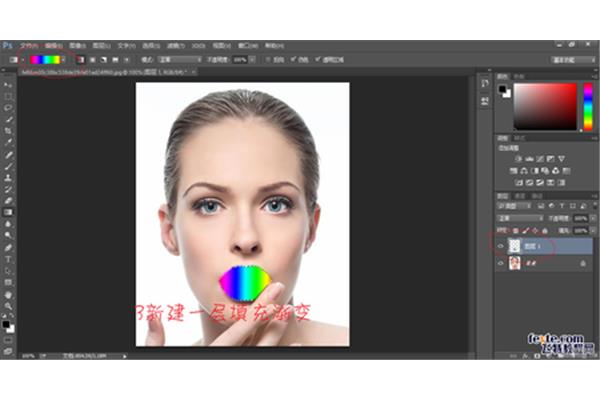Select the top layer thumbnail
The image size is (600, 400).
click(514, 246)
